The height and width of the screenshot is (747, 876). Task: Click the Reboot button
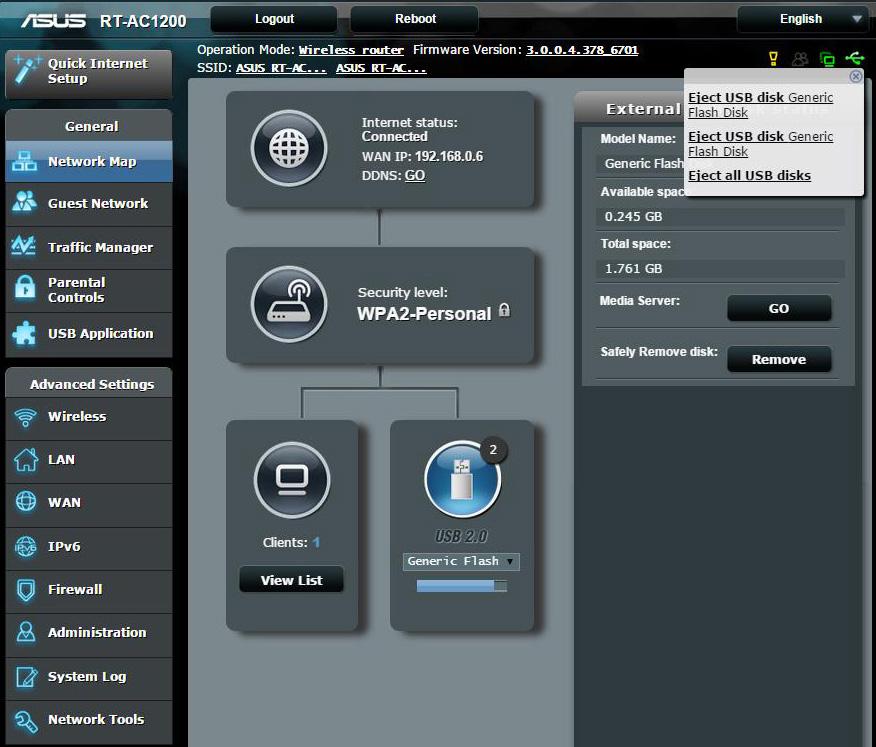click(415, 19)
